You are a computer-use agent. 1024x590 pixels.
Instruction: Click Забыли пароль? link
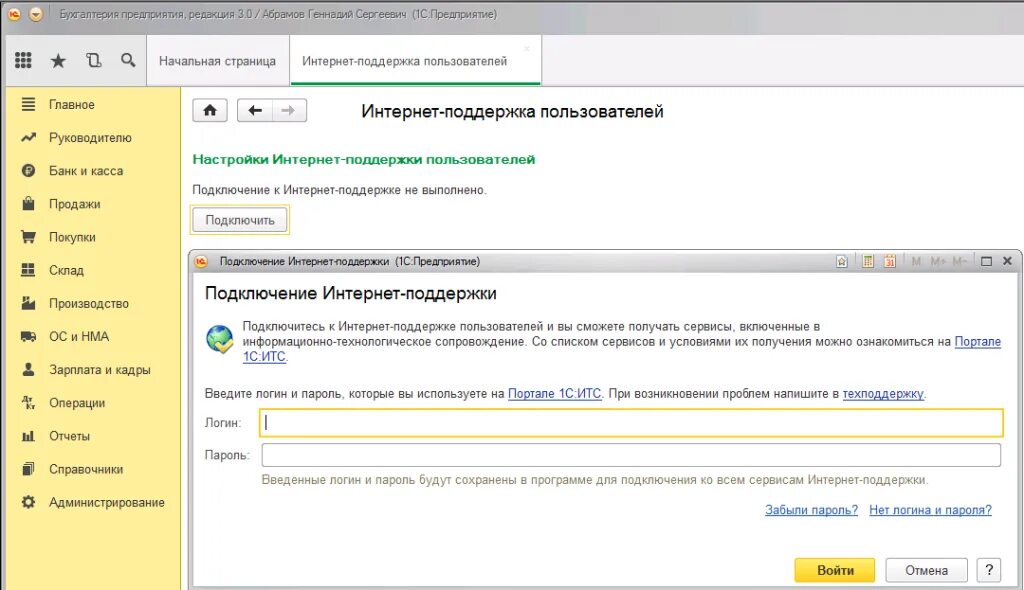coord(811,510)
